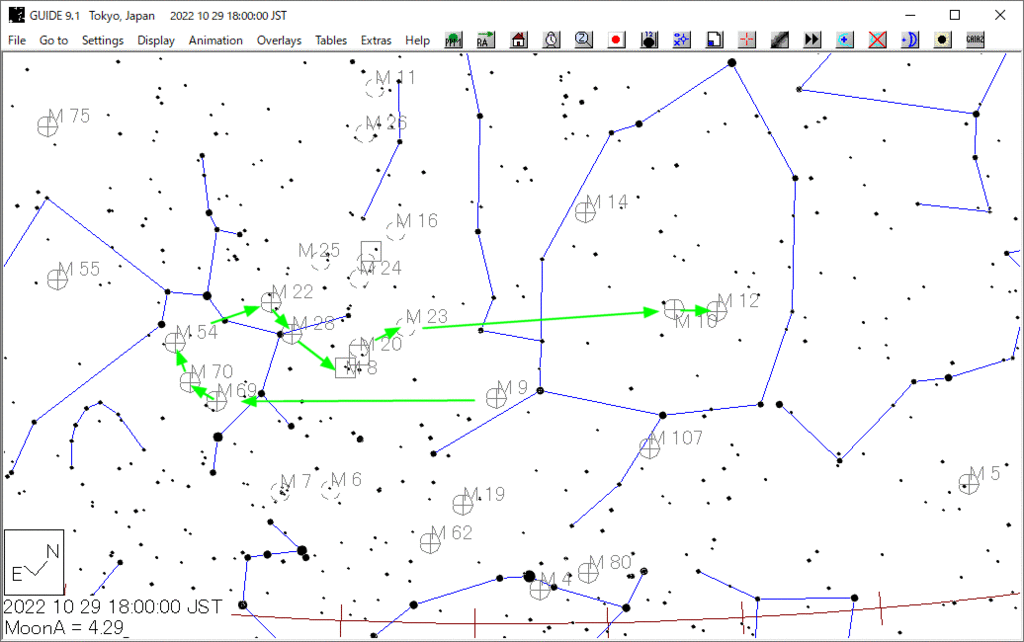
Task: Select the M 75 cluster symbol
Action: pyautogui.click(x=47, y=126)
